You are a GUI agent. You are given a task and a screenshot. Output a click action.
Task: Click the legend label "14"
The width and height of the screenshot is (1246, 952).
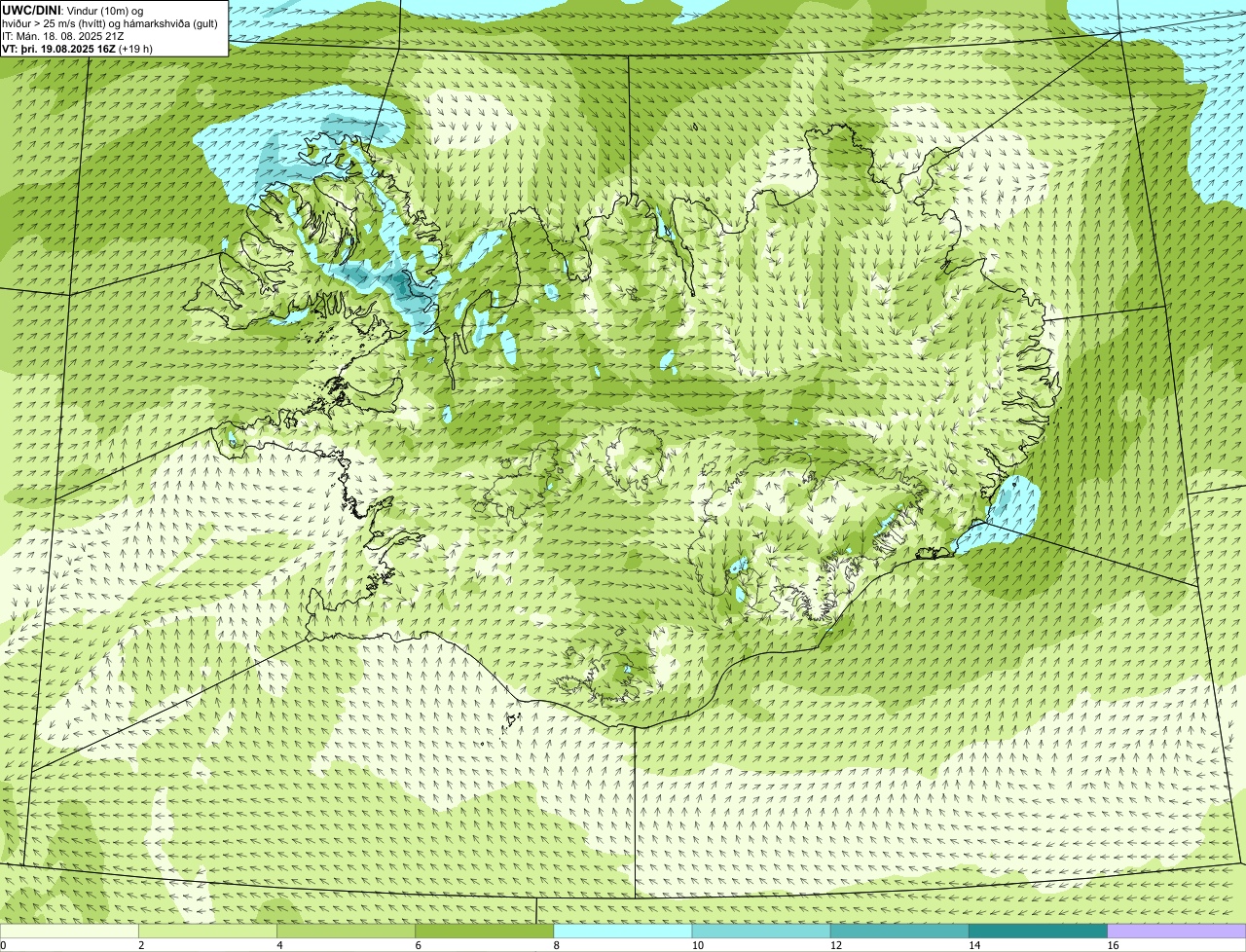point(973,945)
